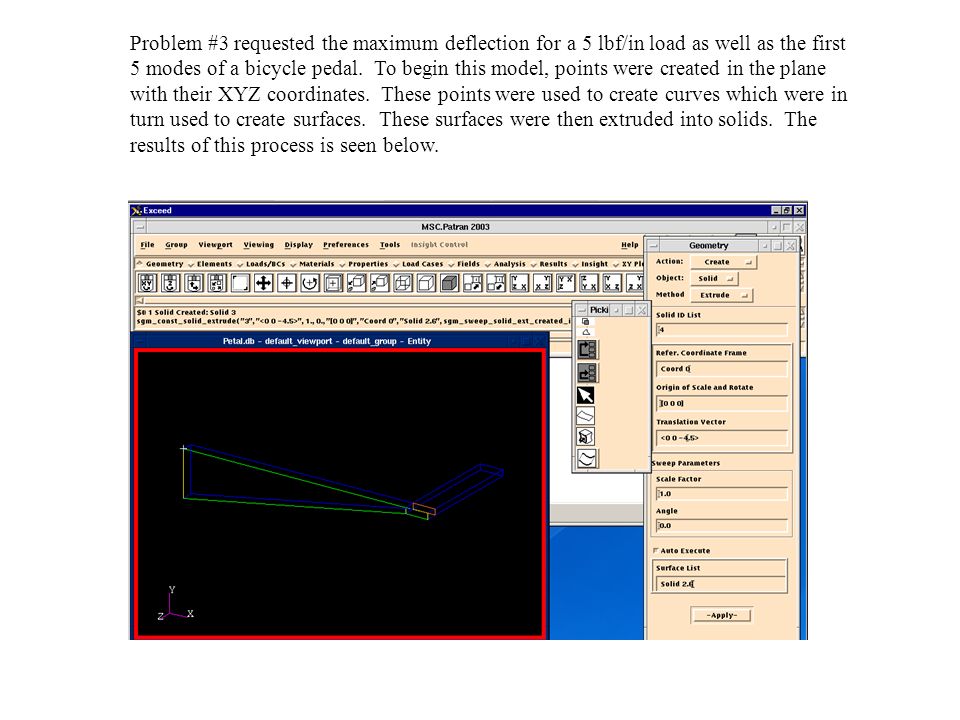Image resolution: width=960 pixels, height=720 pixels.
Task: Switch to the Analysis application toggle
Action: (x=505, y=264)
